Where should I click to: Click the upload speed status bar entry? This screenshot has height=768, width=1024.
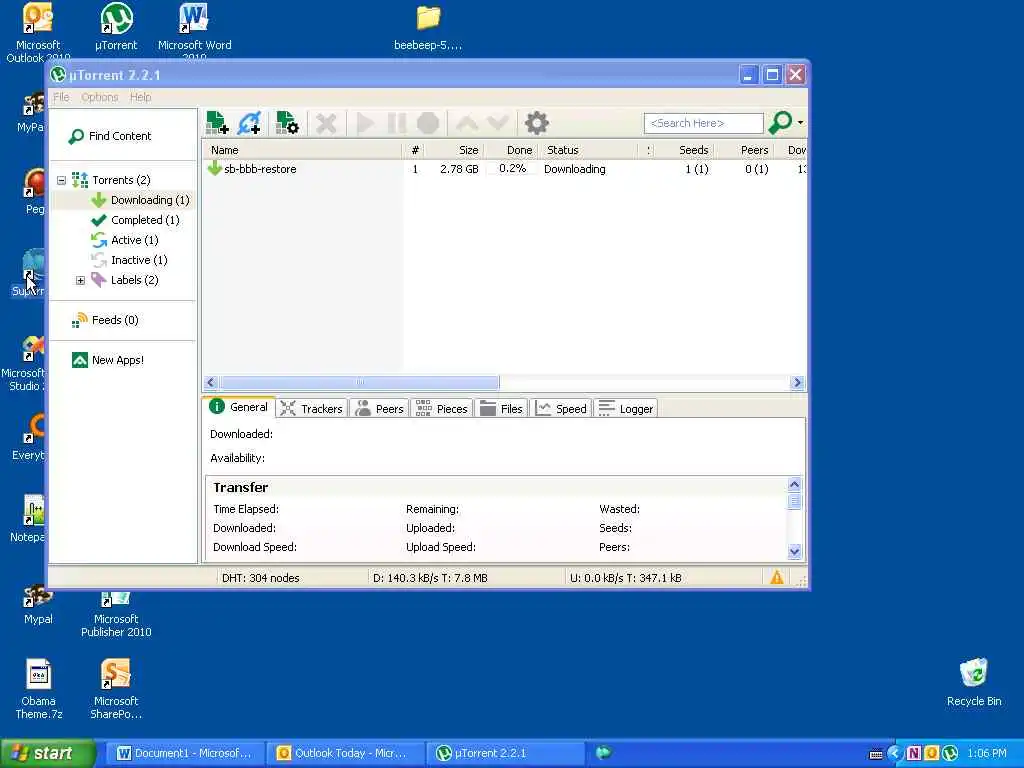coord(626,578)
